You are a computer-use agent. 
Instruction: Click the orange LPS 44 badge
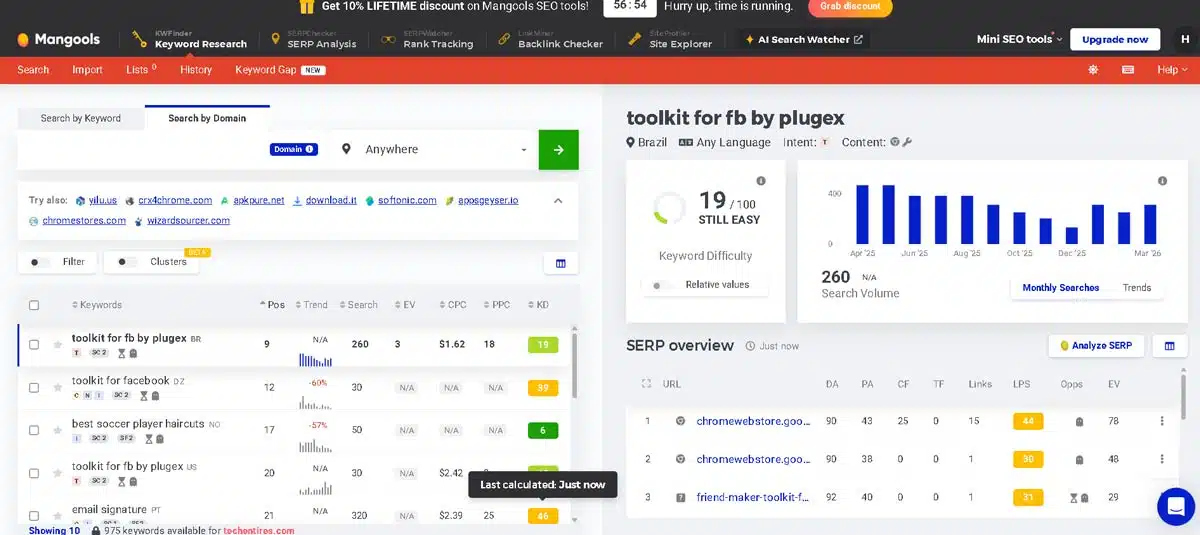[1028, 421]
